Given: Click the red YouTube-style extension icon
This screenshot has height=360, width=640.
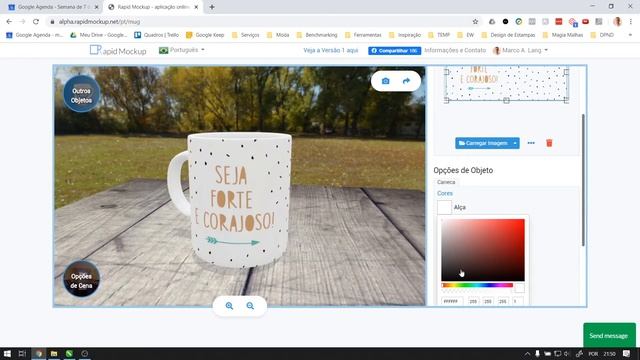Looking at the screenshot, I should (x=585, y=21).
